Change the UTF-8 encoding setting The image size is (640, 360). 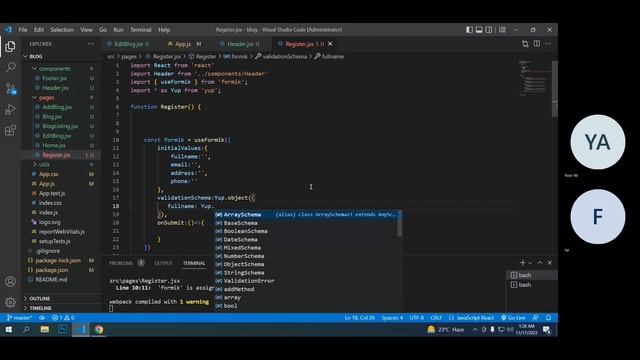417,318
